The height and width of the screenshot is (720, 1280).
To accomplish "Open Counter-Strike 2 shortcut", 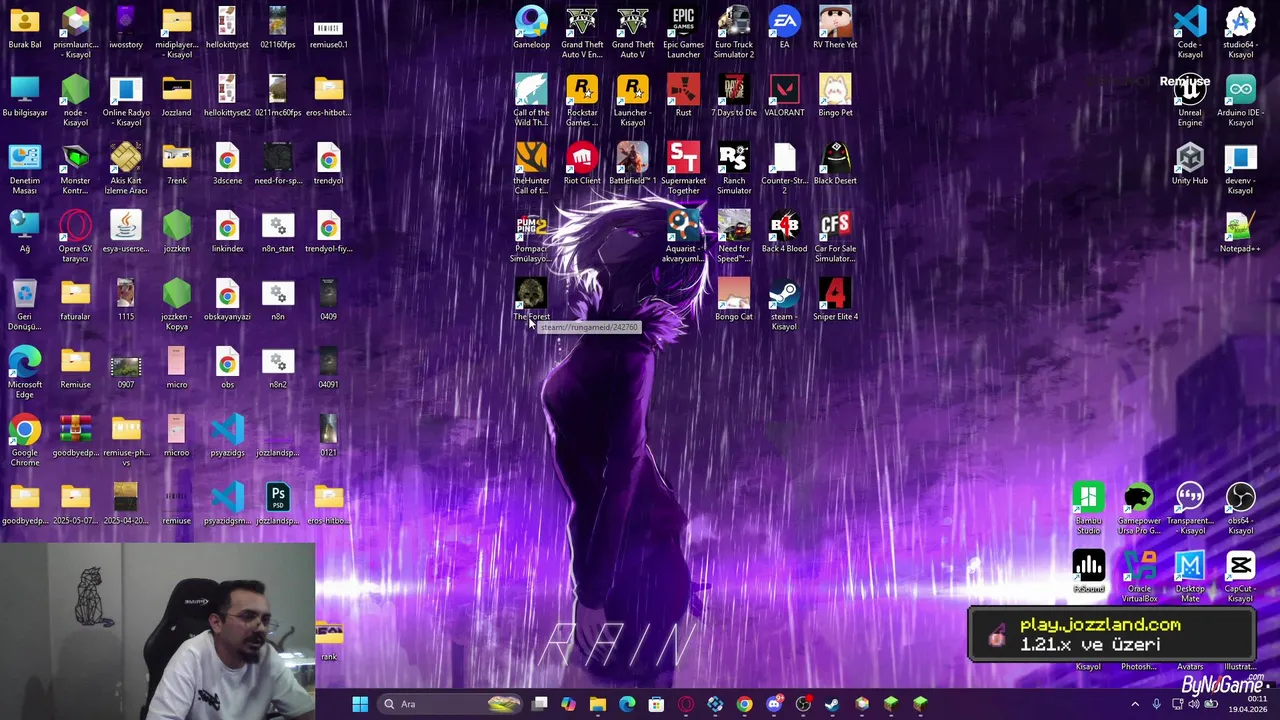I will point(784,168).
